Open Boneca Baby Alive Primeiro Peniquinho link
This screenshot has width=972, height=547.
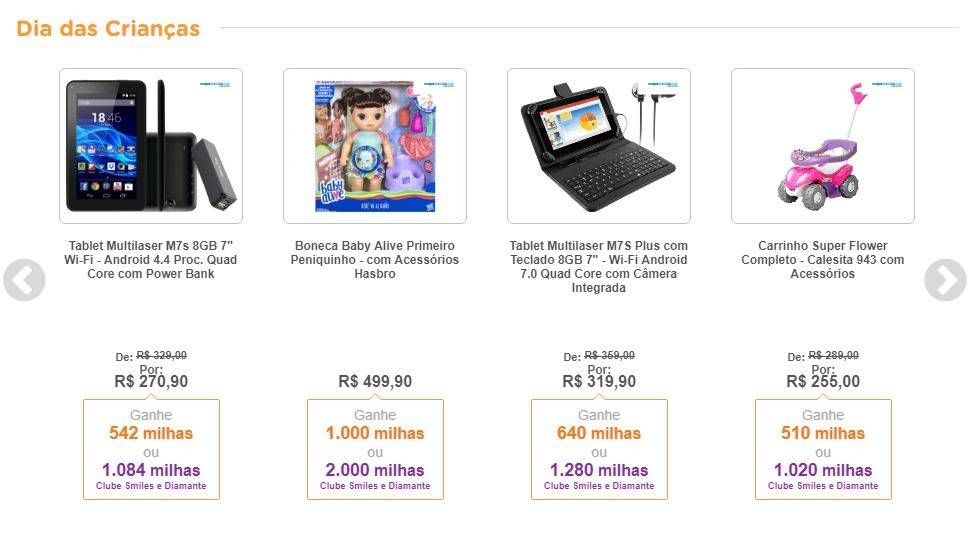click(375, 260)
